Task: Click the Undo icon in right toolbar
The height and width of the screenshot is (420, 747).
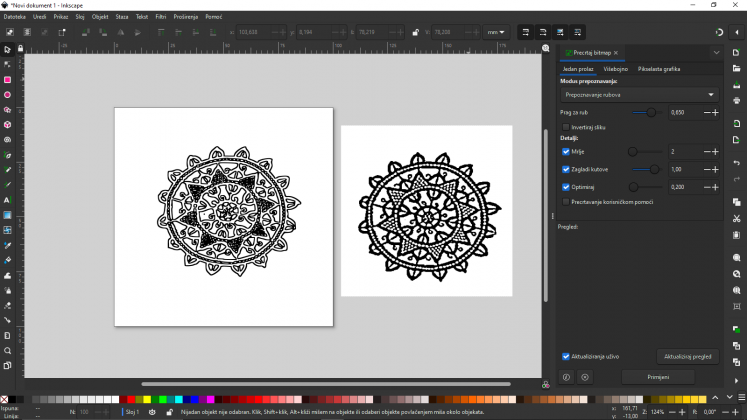Action: [737, 162]
